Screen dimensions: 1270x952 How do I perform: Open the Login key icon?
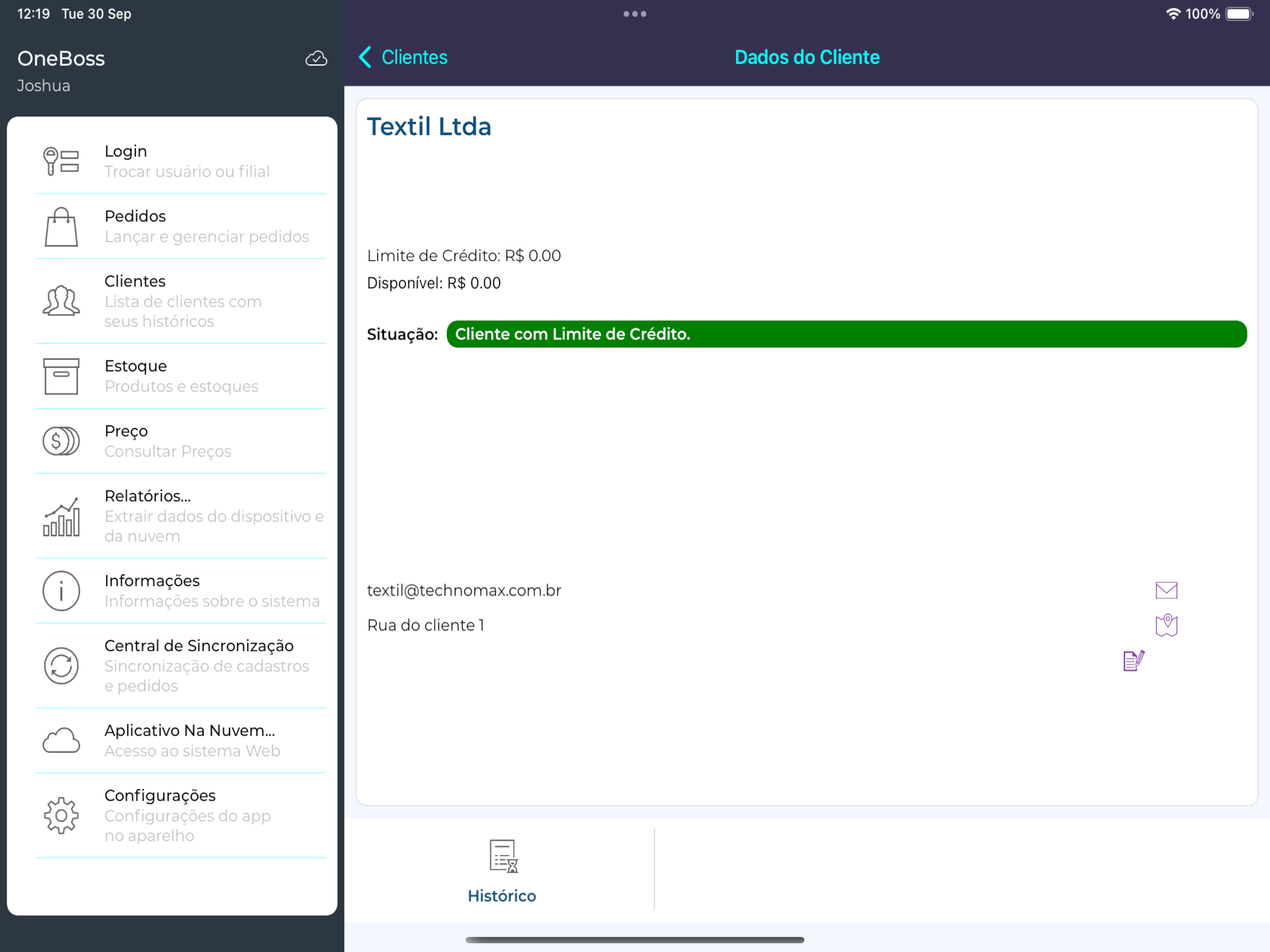point(61,161)
